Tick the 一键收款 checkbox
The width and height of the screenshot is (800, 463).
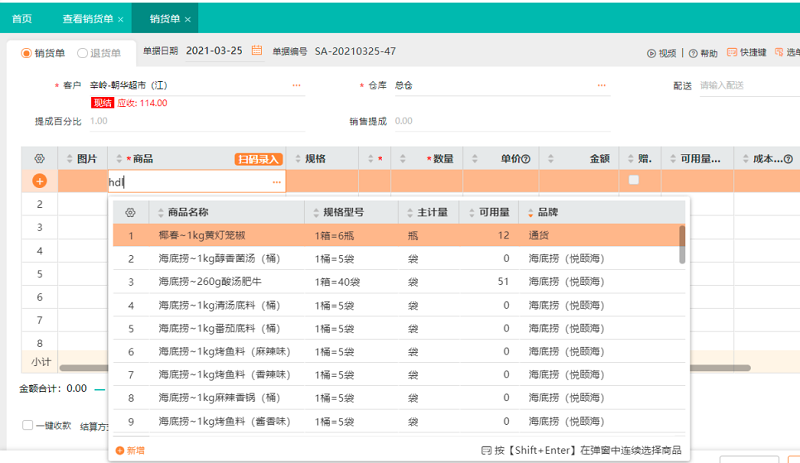(x=28, y=425)
